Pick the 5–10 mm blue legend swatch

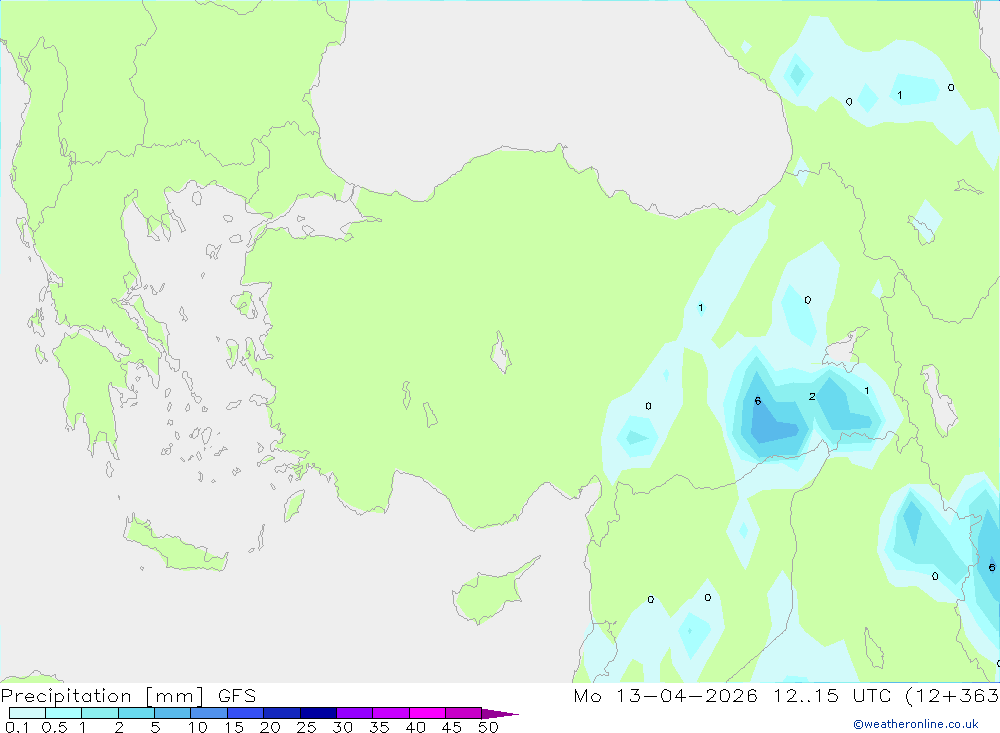[x=172, y=713]
